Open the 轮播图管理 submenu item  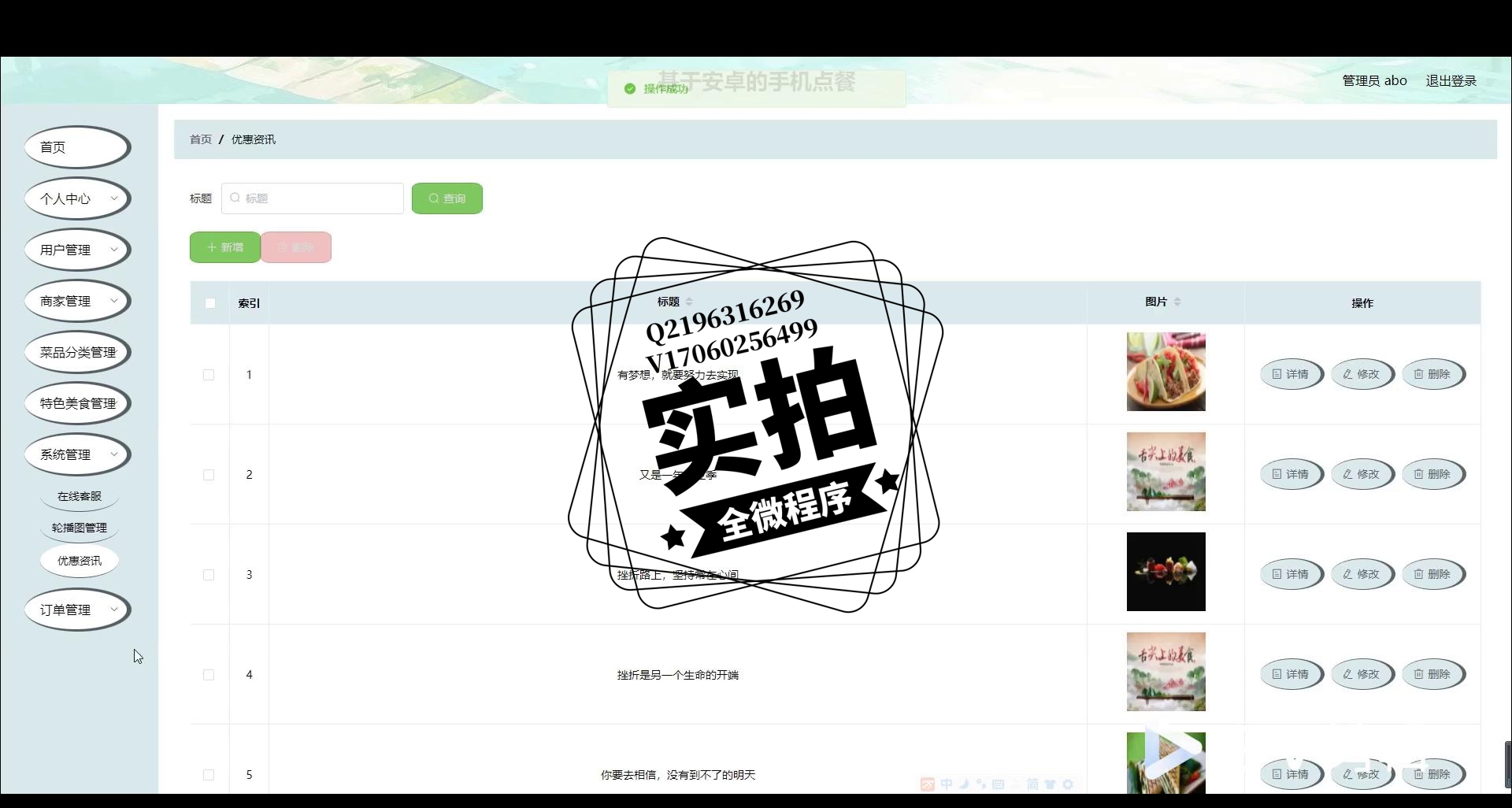tap(80, 528)
